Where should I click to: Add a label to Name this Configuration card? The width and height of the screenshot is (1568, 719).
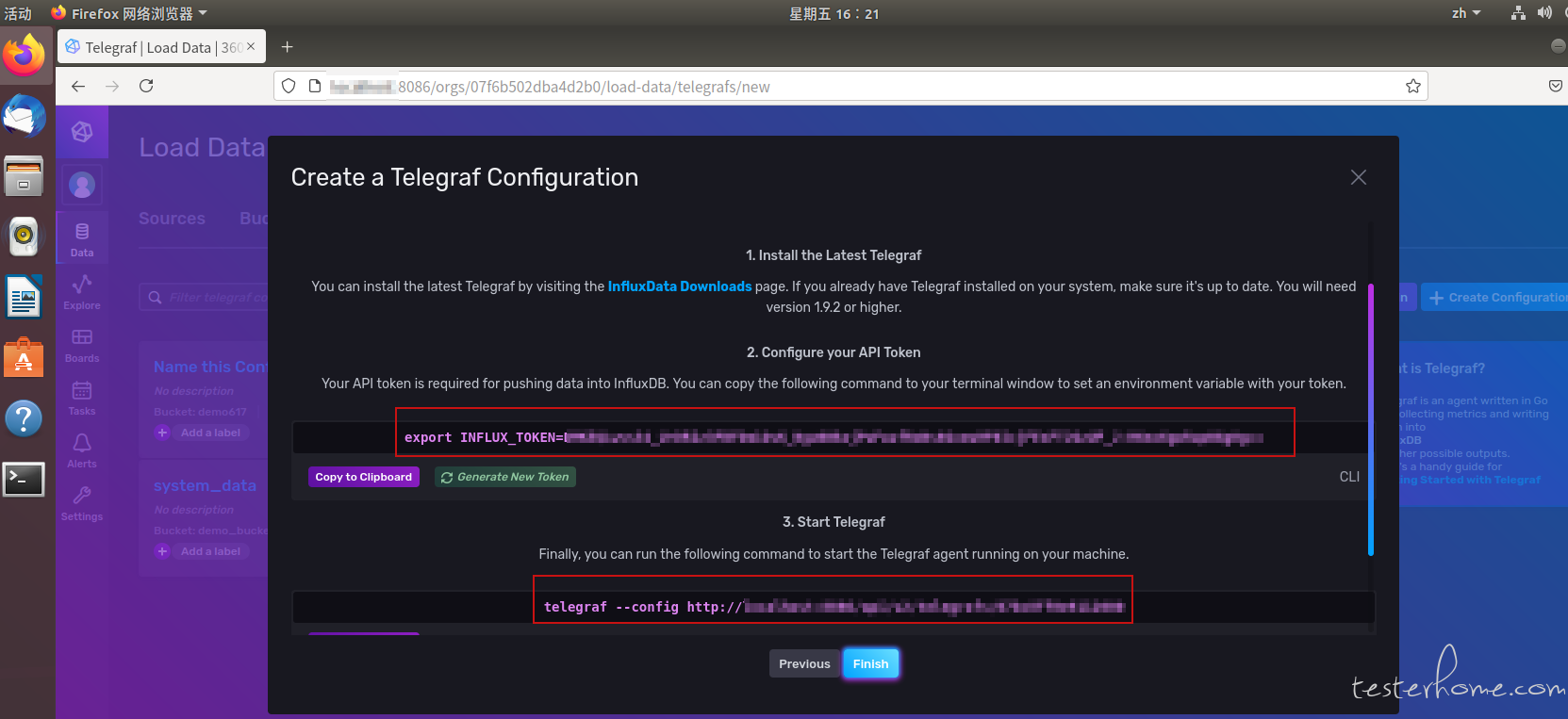pyautogui.click(x=202, y=433)
